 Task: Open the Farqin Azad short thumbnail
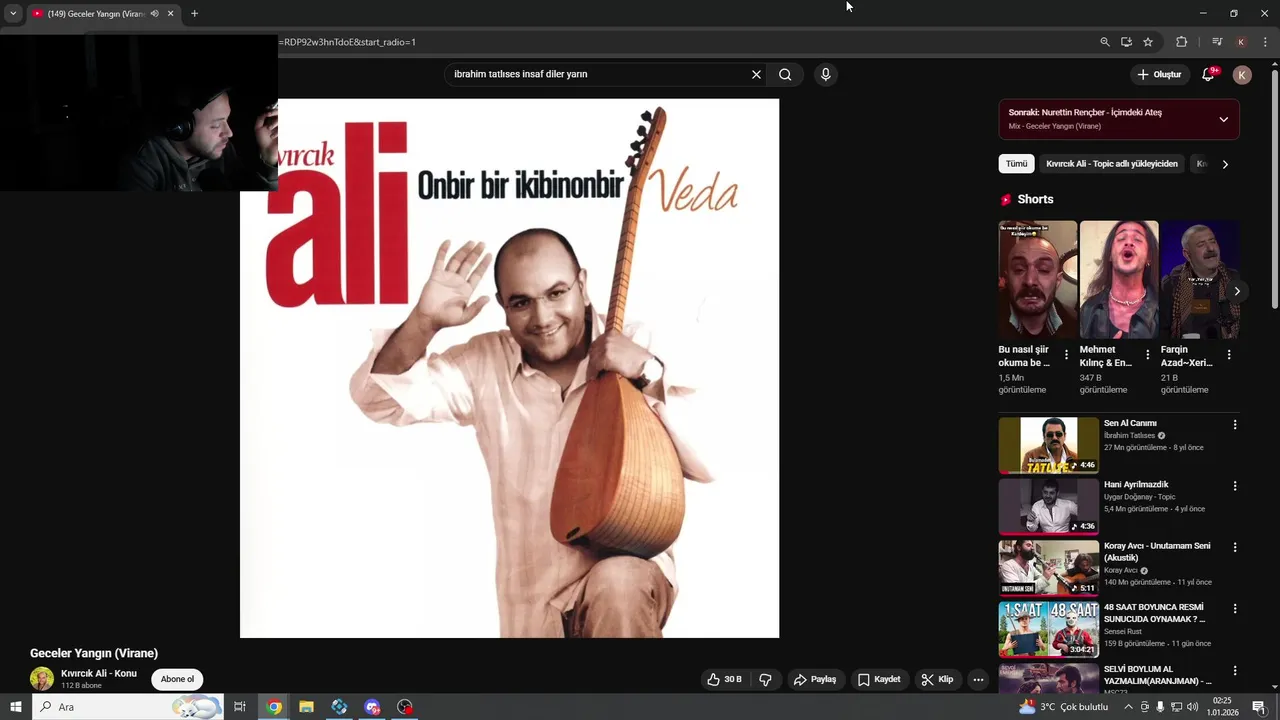(1200, 280)
